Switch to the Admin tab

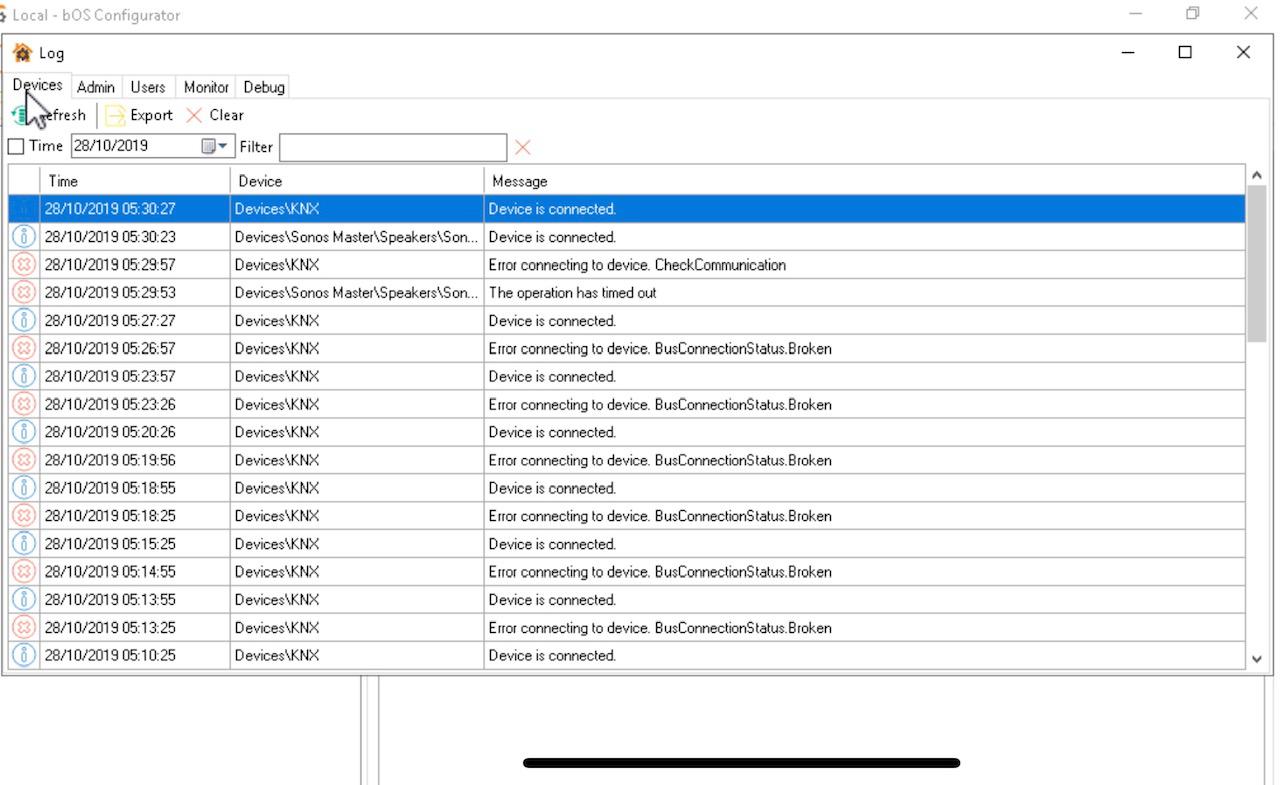tap(96, 87)
